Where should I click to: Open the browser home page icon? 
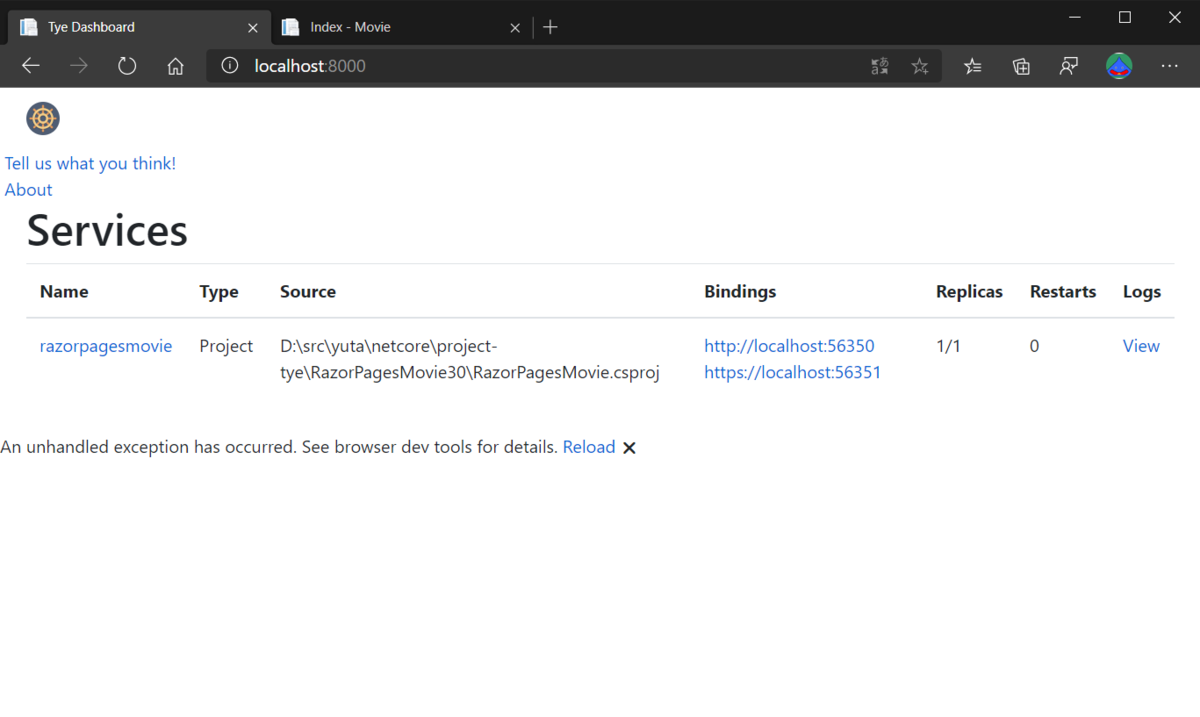(175, 66)
